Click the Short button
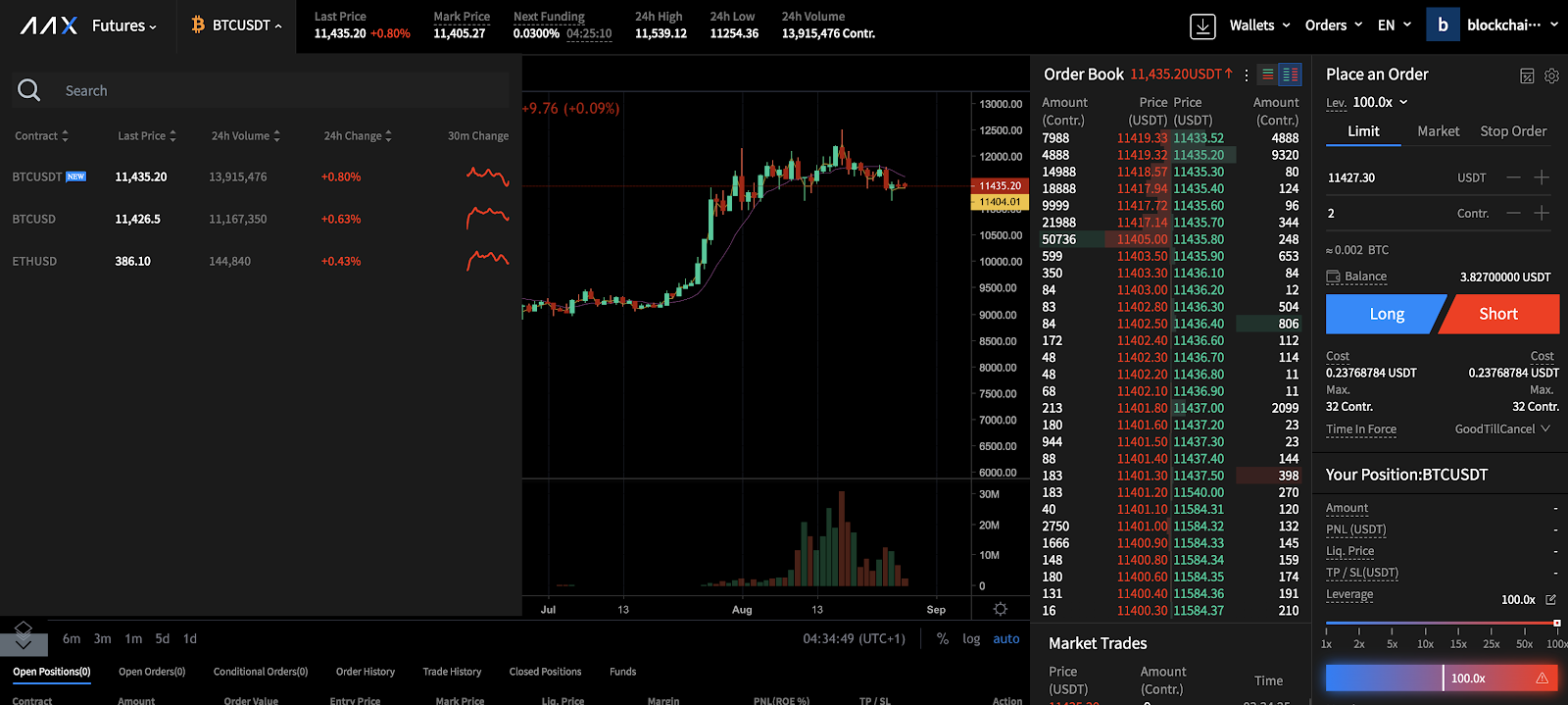Viewport: 1568px width, 705px height. [1498, 314]
